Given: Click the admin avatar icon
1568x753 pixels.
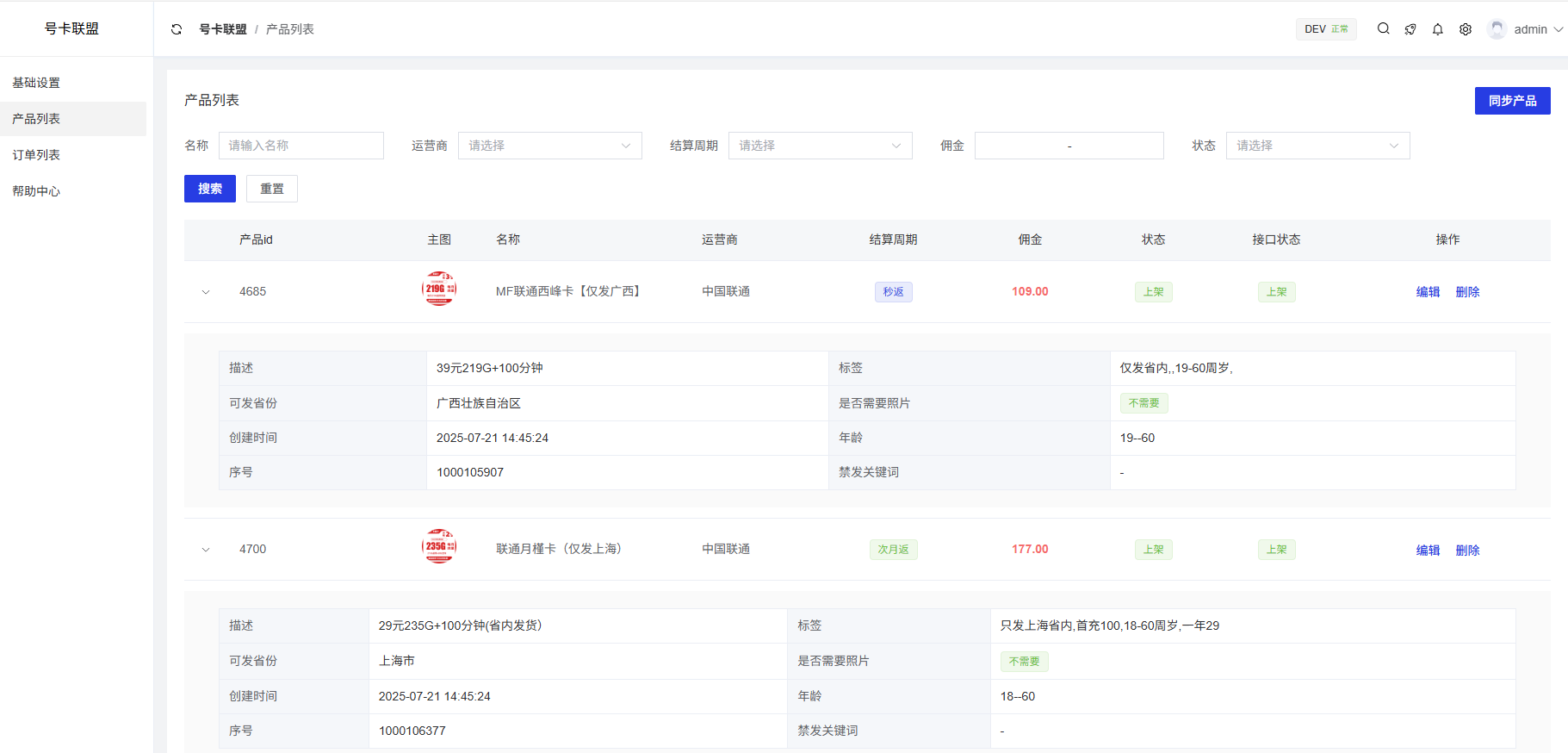Looking at the screenshot, I should click(x=1497, y=29).
